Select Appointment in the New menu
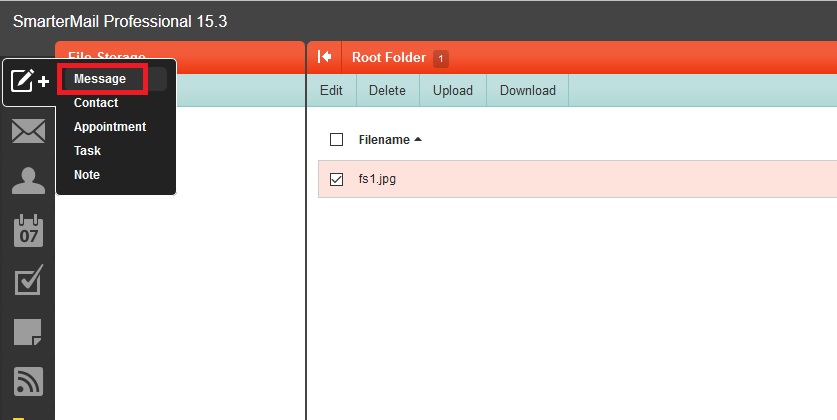Image resolution: width=837 pixels, height=420 pixels. (x=110, y=127)
